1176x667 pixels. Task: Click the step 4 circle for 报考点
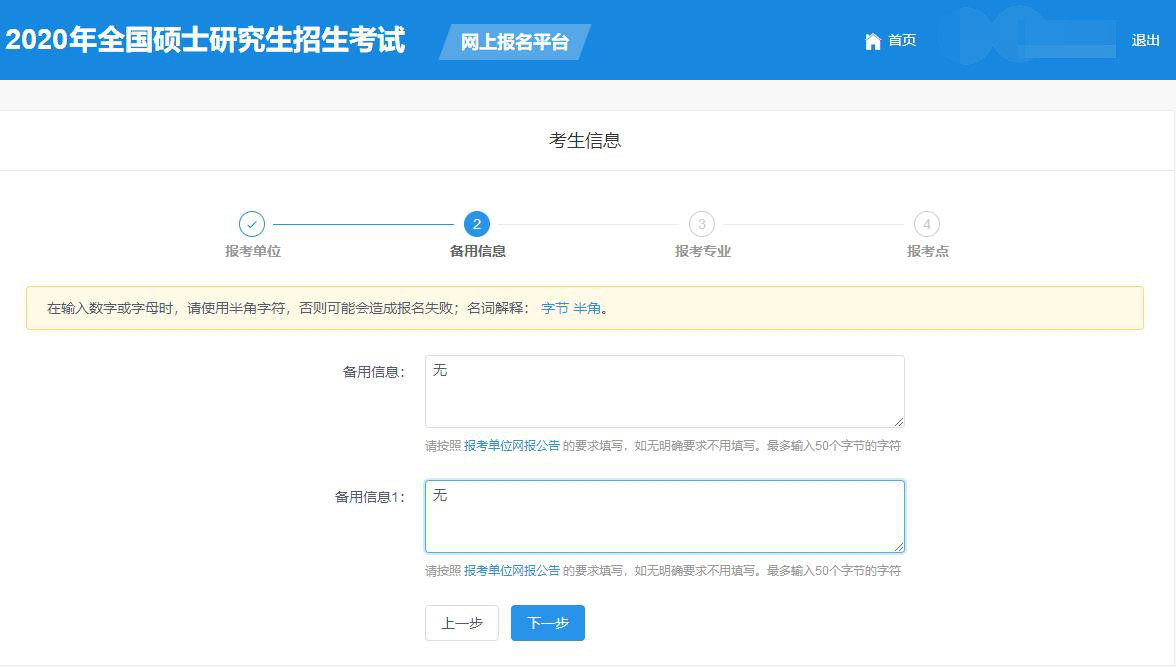[x=925, y=225]
